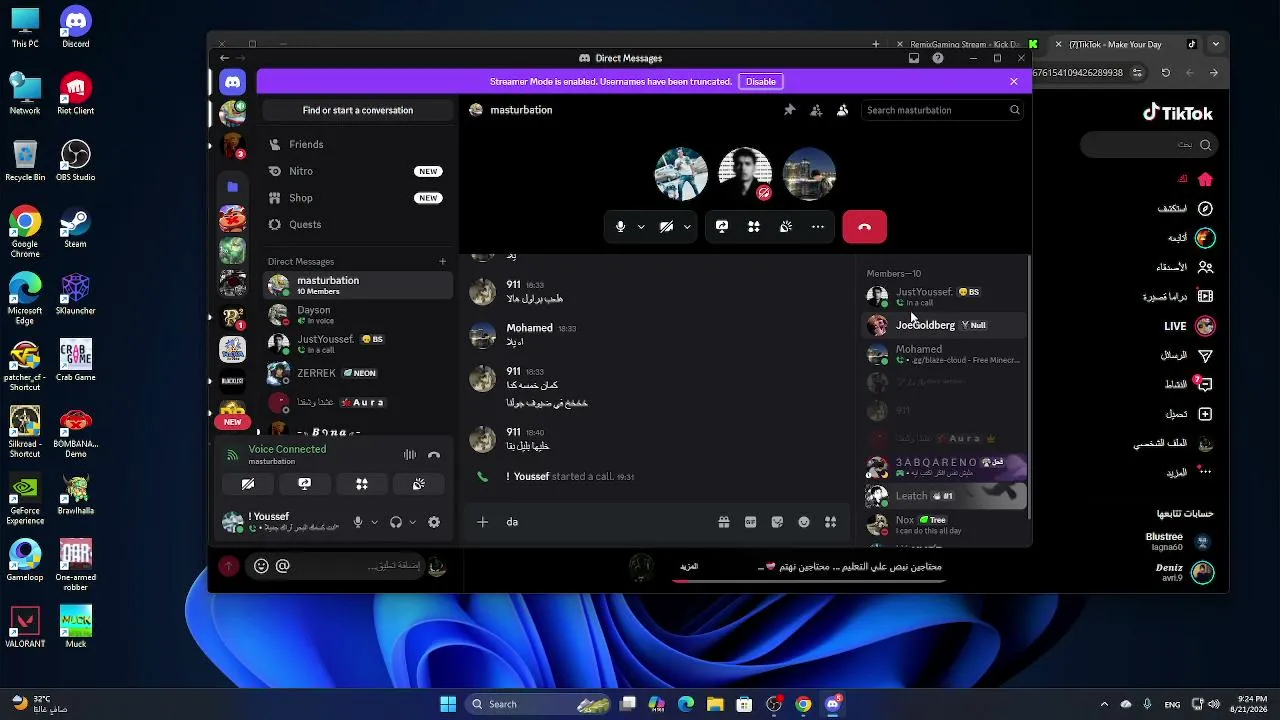Go to the Friends page
Screen dimensions: 1280x720
358,144
